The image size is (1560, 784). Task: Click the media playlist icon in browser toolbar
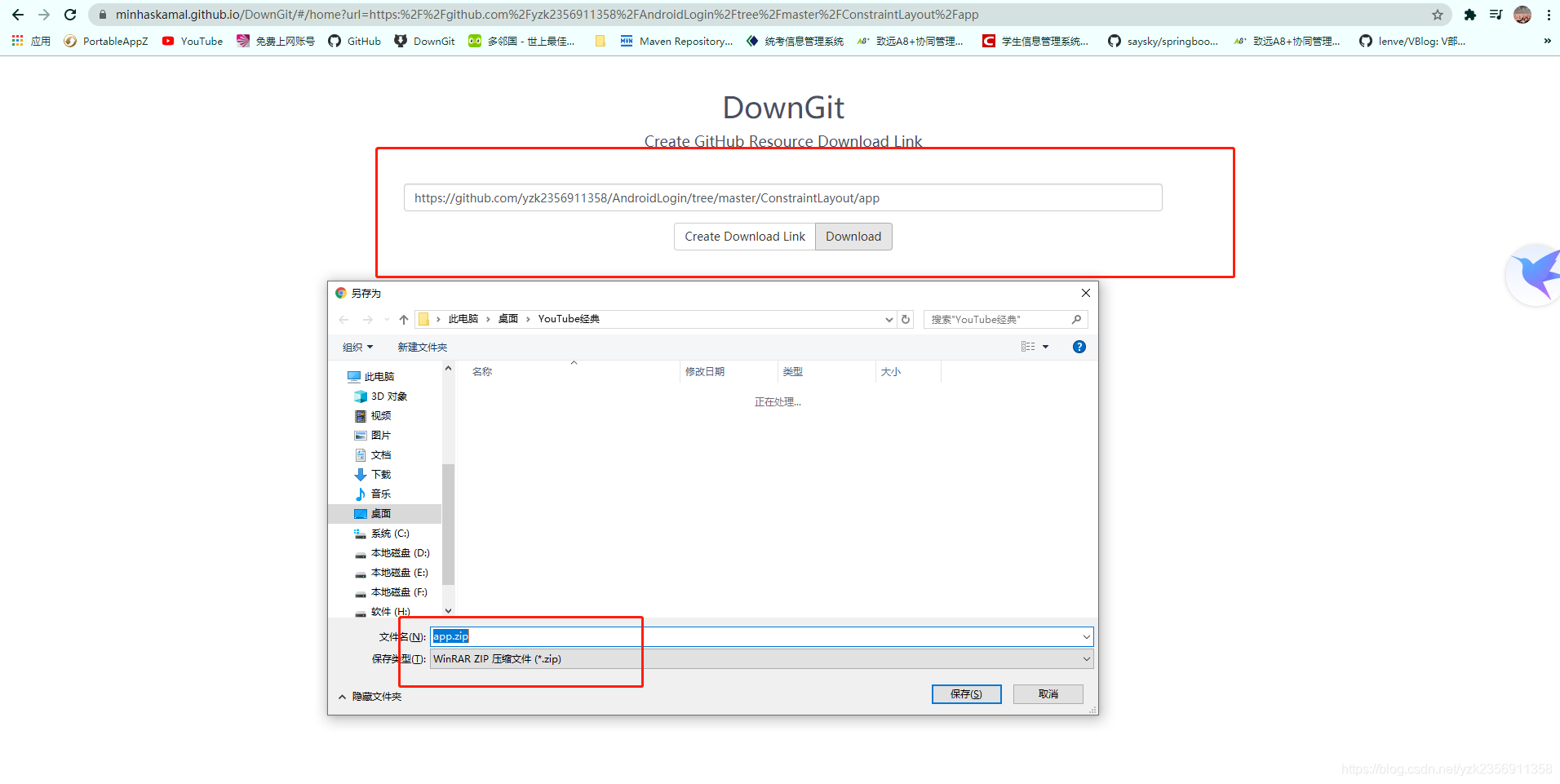coord(1496,14)
